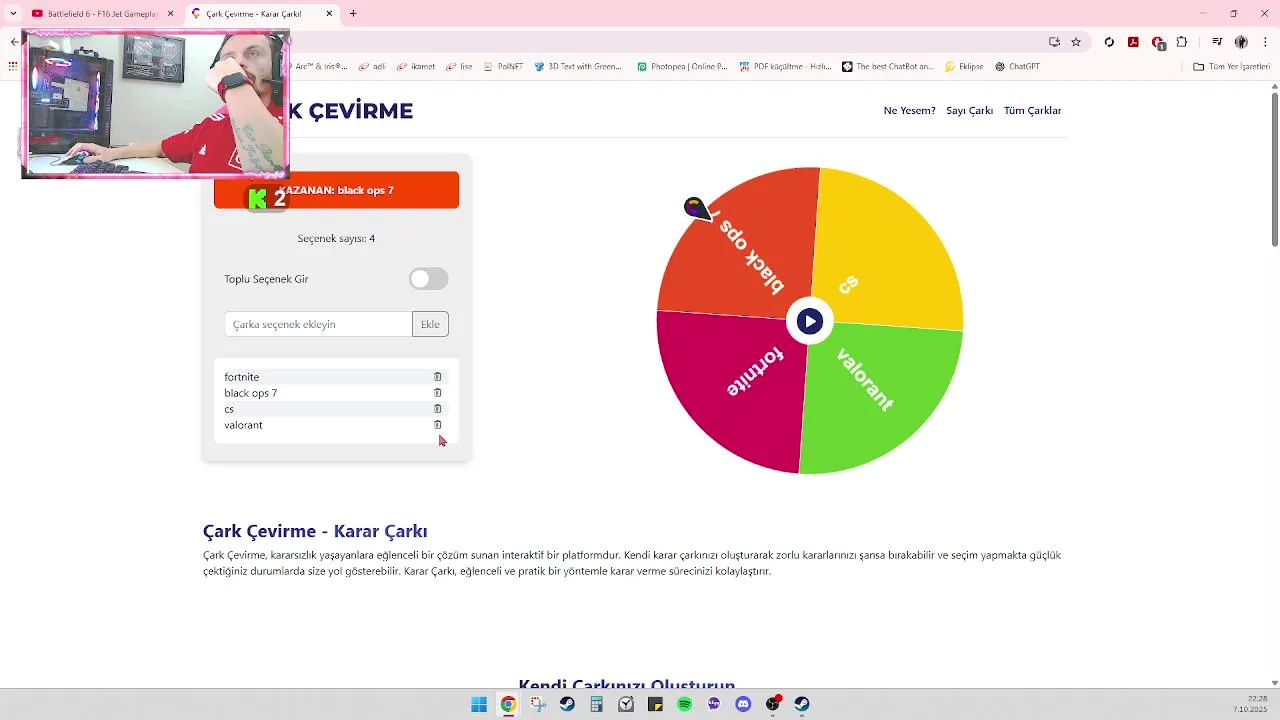The image size is (1280, 720).
Task: Open the 3D Text with Green bookmark
Action: coord(578,67)
